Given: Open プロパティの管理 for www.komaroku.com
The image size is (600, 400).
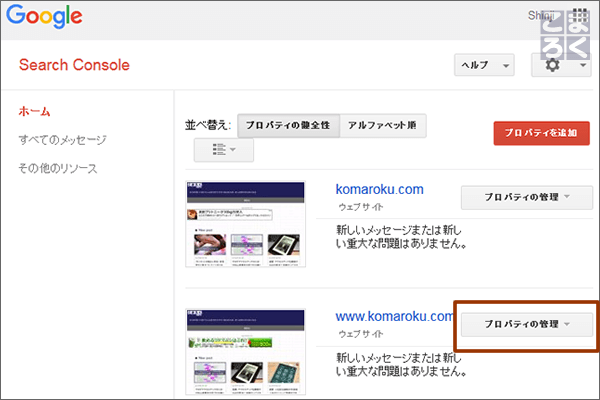Looking at the screenshot, I should (x=527, y=325).
